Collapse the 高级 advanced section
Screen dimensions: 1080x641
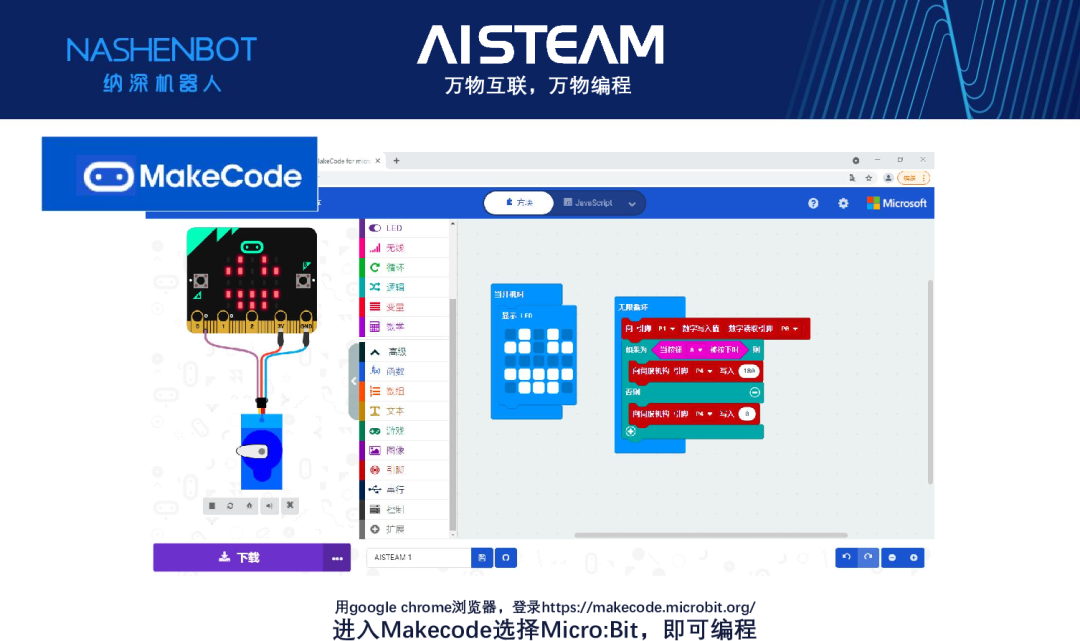pos(406,351)
